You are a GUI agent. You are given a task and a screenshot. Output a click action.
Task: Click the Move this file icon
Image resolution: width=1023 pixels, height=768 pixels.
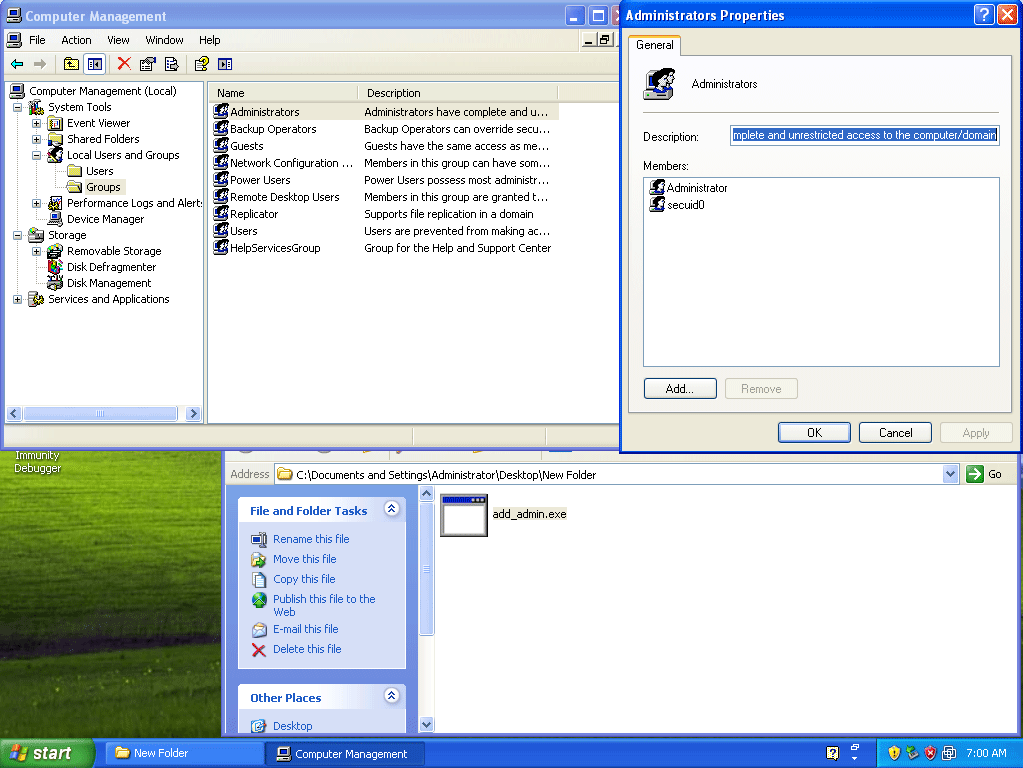(259, 559)
